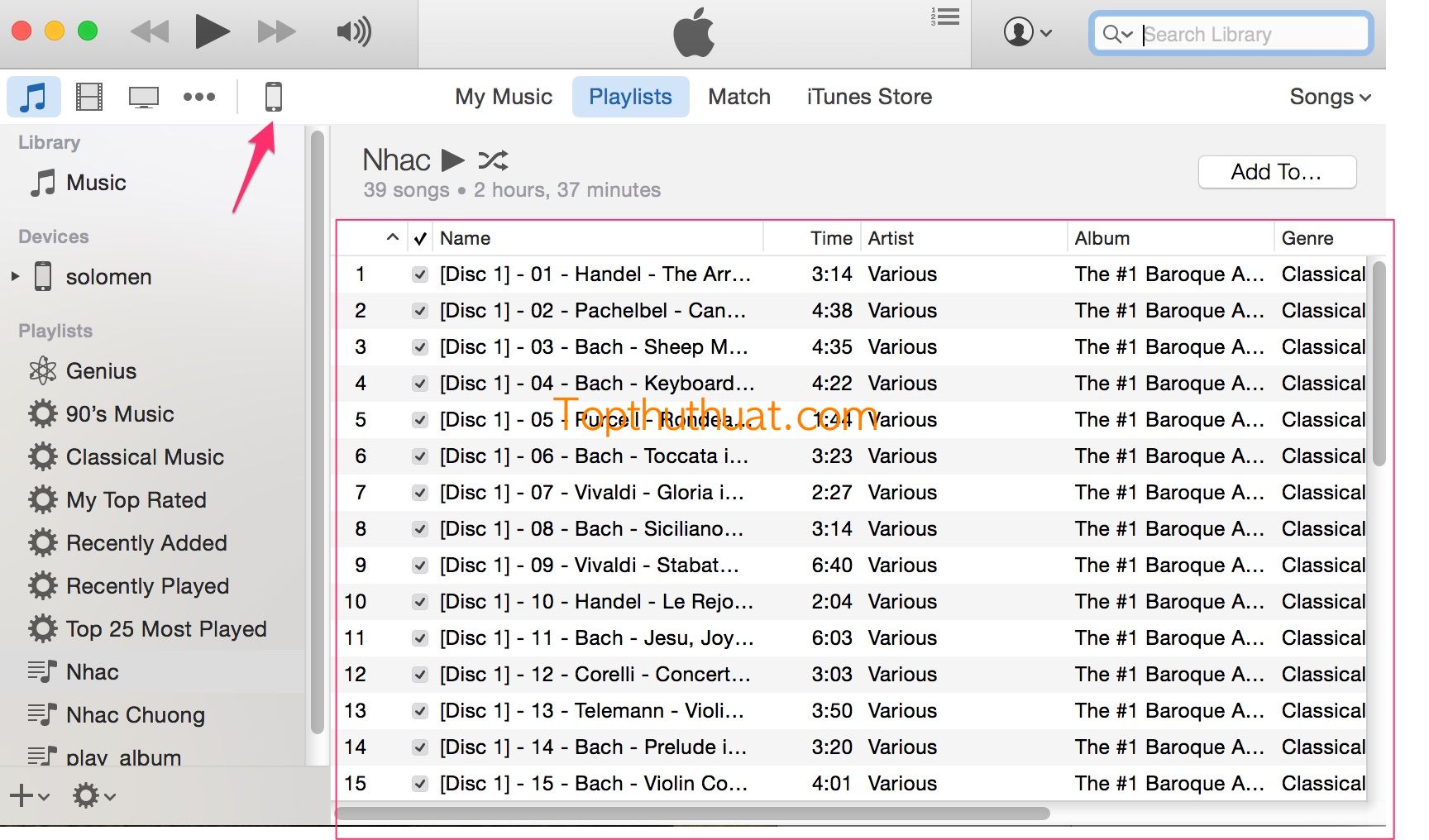1429x840 pixels.
Task: Click the checkmark column header
Action: coord(420,239)
